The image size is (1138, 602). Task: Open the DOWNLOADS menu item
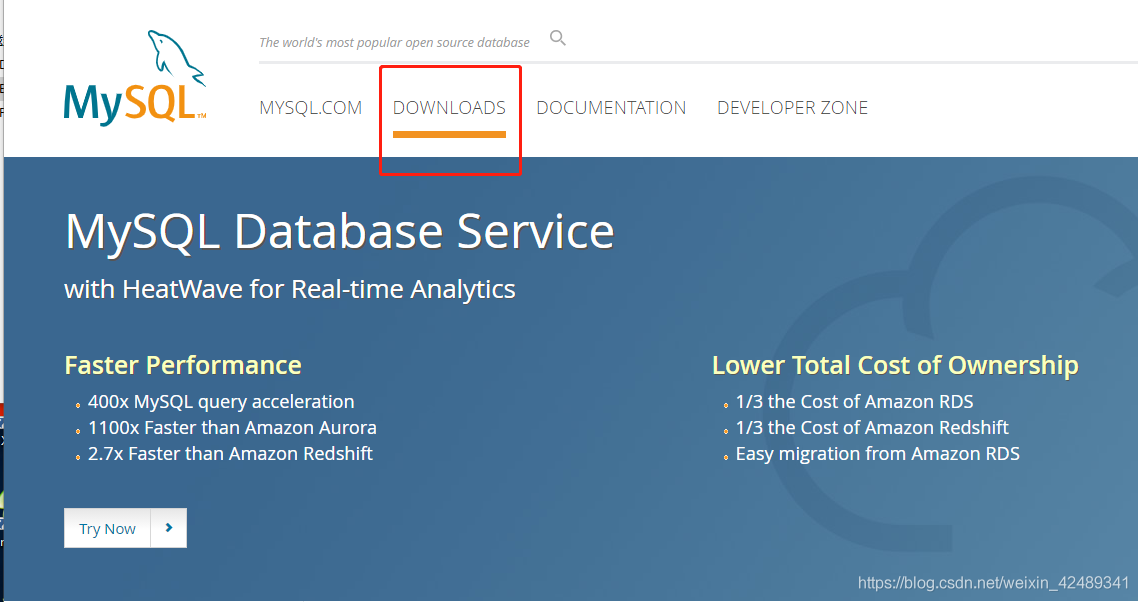tap(450, 107)
